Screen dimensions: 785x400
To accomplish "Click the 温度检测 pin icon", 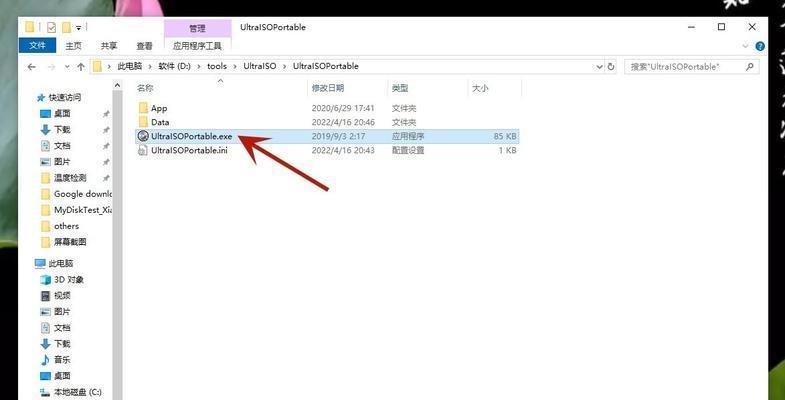I will [106, 178].
